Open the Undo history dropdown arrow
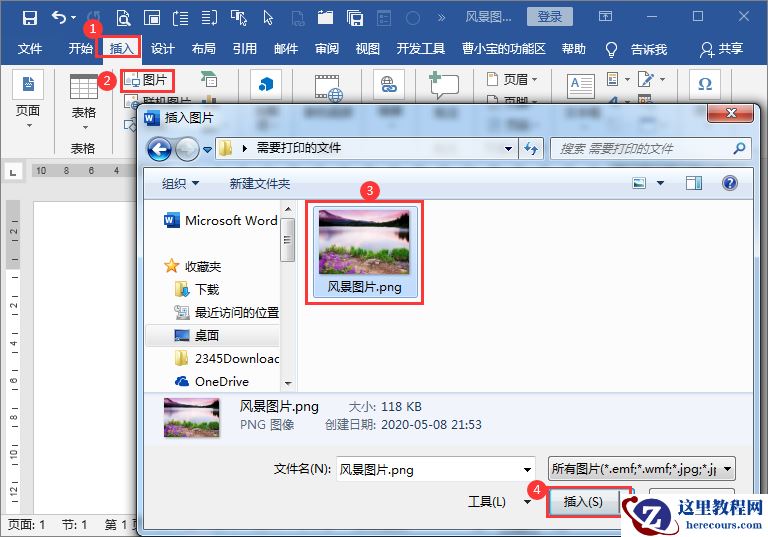The height and width of the screenshot is (537, 768). [x=73, y=18]
